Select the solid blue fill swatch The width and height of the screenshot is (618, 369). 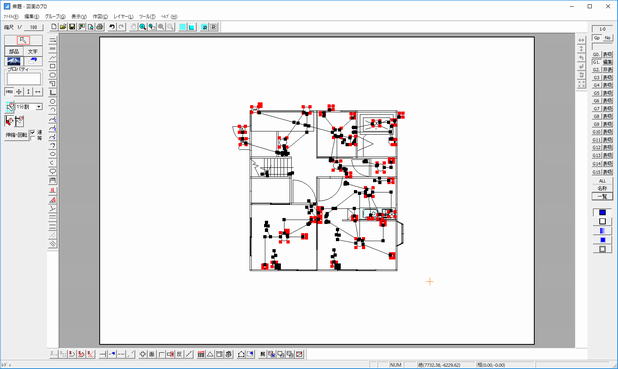point(602,212)
